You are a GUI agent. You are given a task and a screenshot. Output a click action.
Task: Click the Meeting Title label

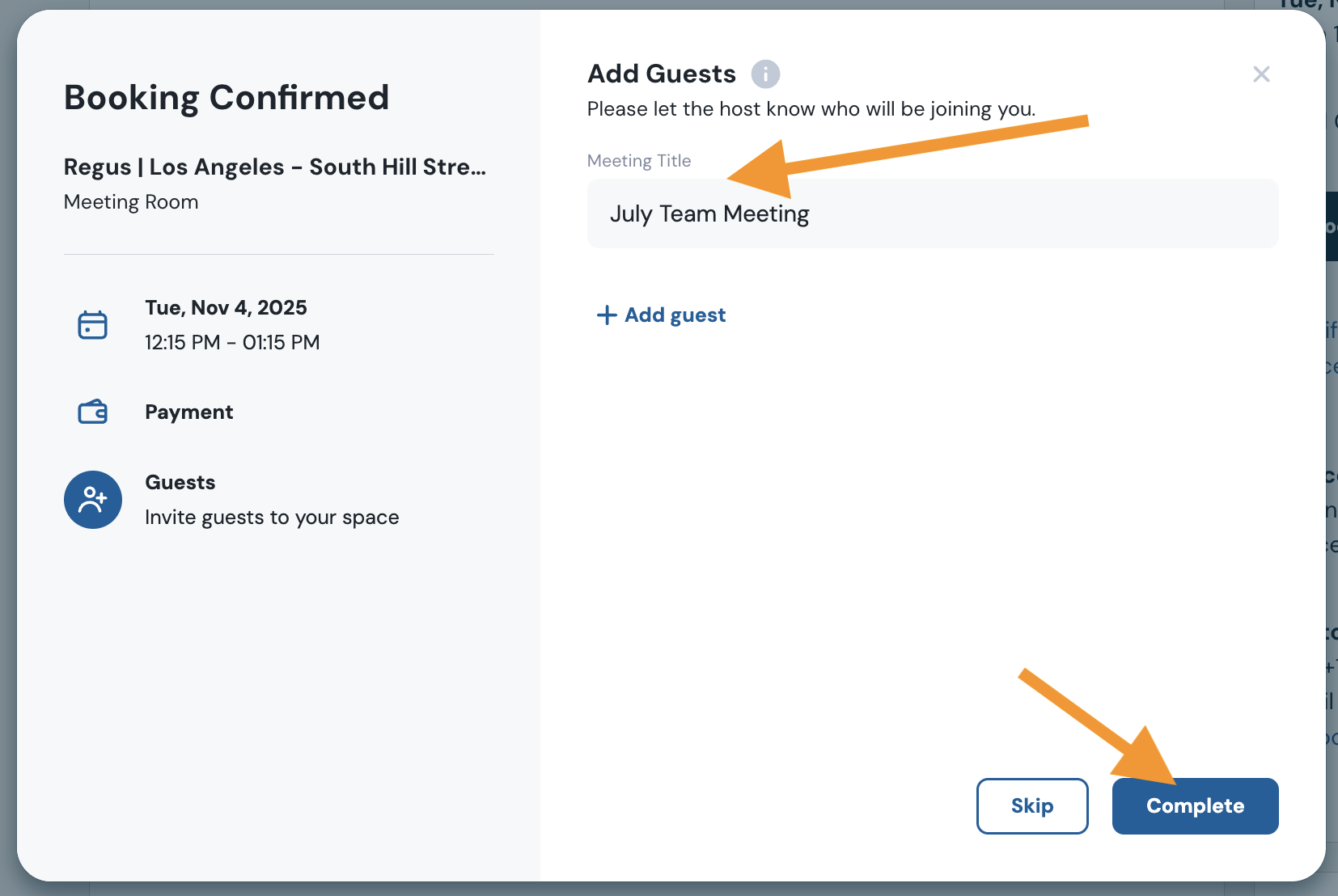pyautogui.click(x=639, y=160)
